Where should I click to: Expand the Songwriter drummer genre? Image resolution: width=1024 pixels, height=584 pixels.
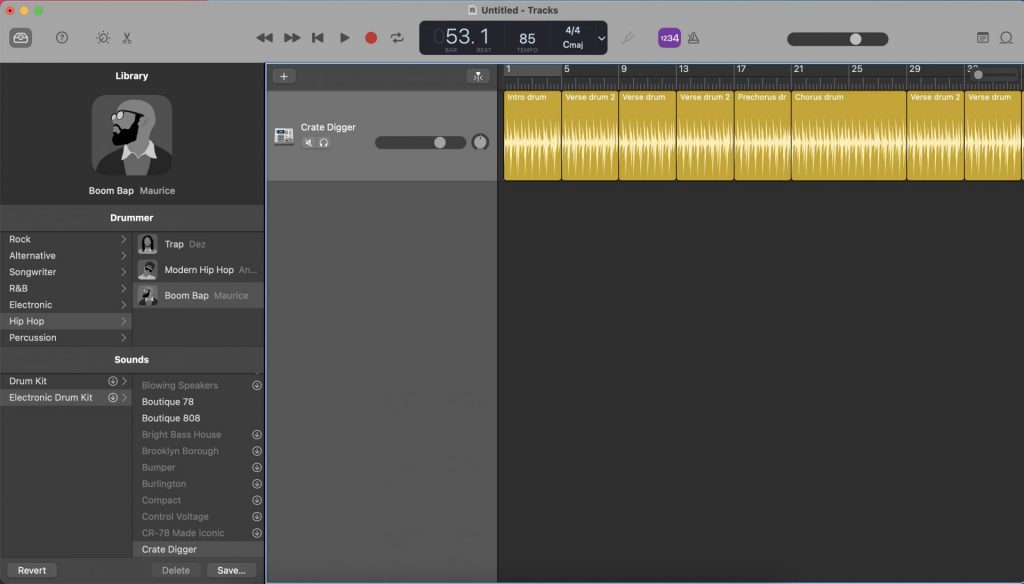pyautogui.click(x=66, y=272)
